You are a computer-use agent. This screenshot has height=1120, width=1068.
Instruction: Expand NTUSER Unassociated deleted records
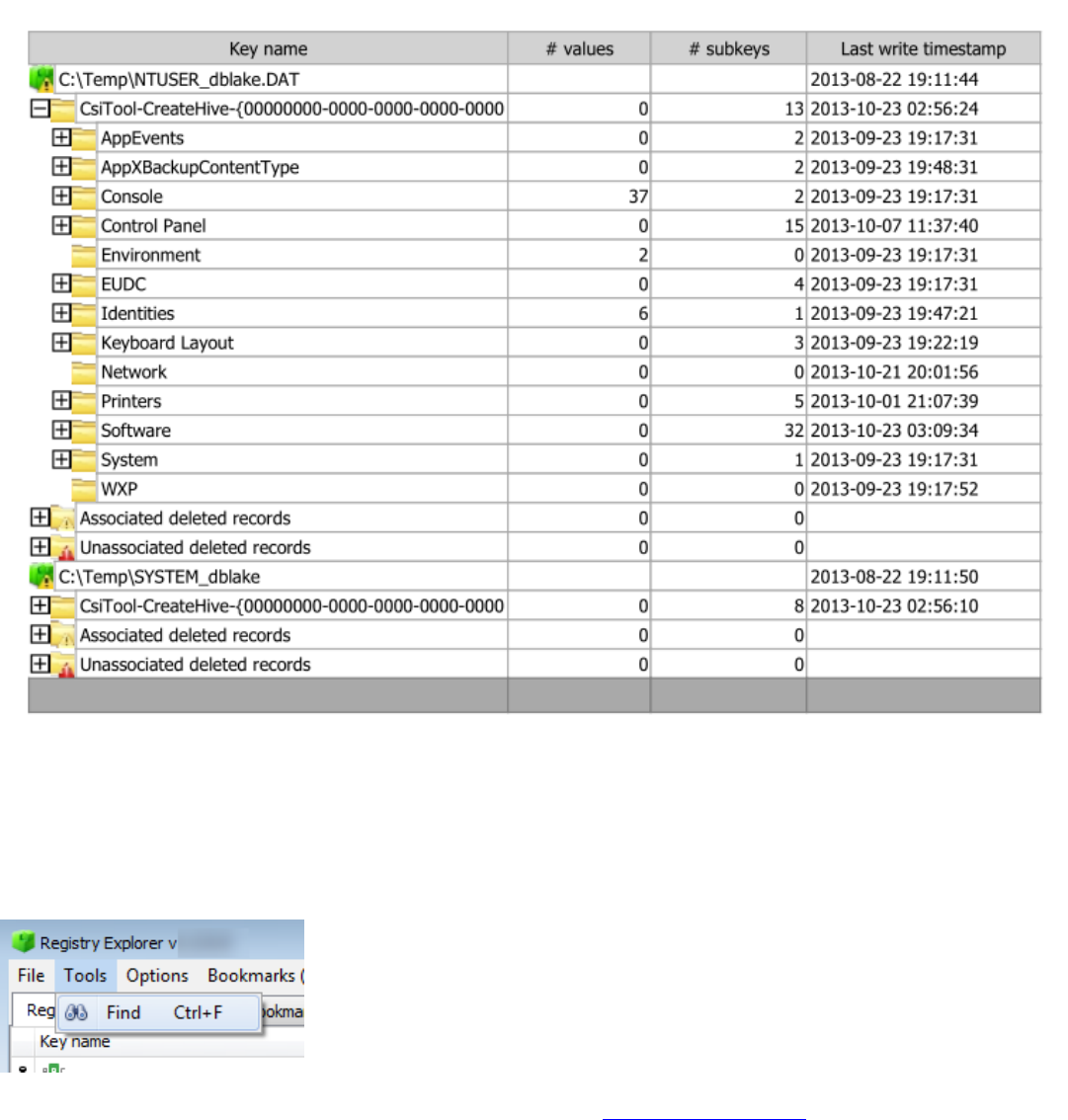(40, 547)
